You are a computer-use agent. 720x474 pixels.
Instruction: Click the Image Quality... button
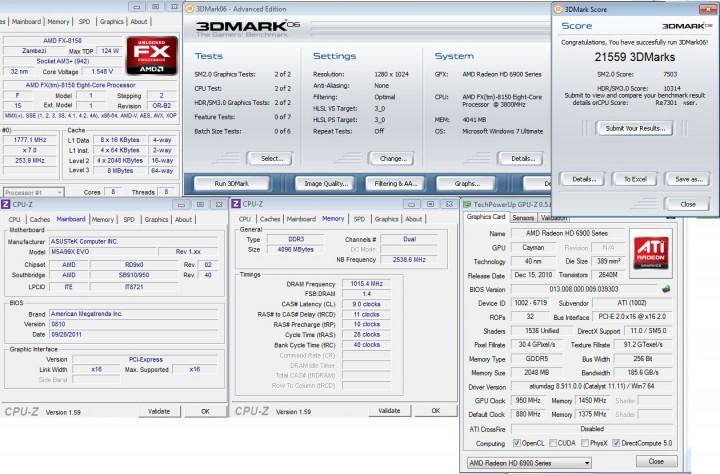(326, 183)
